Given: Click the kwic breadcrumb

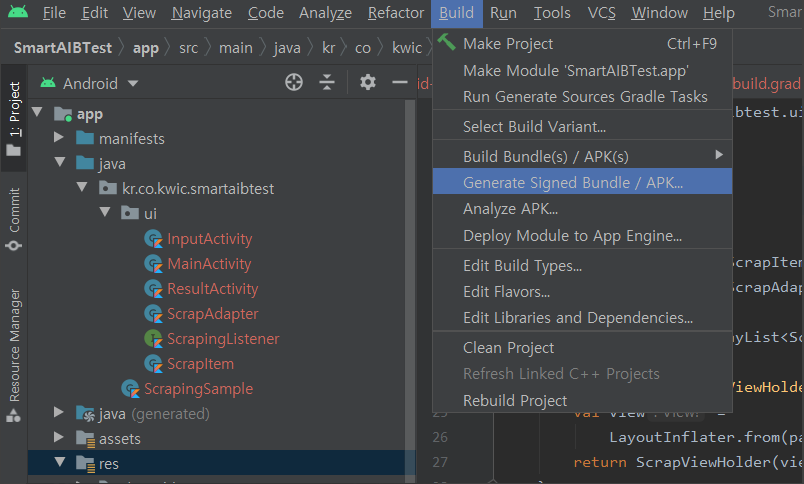Looking at the screenshot, I should [x=407, y=48].
